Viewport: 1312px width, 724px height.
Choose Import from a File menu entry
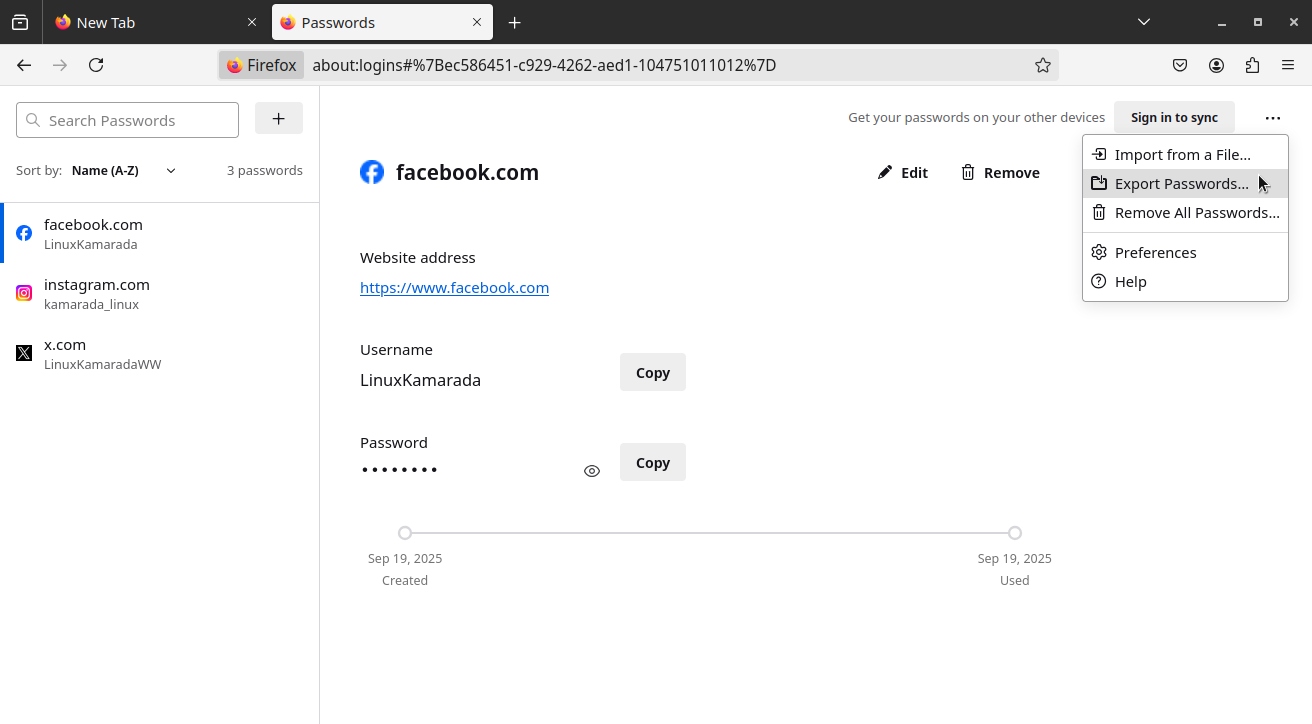[x=1185, y=154]
